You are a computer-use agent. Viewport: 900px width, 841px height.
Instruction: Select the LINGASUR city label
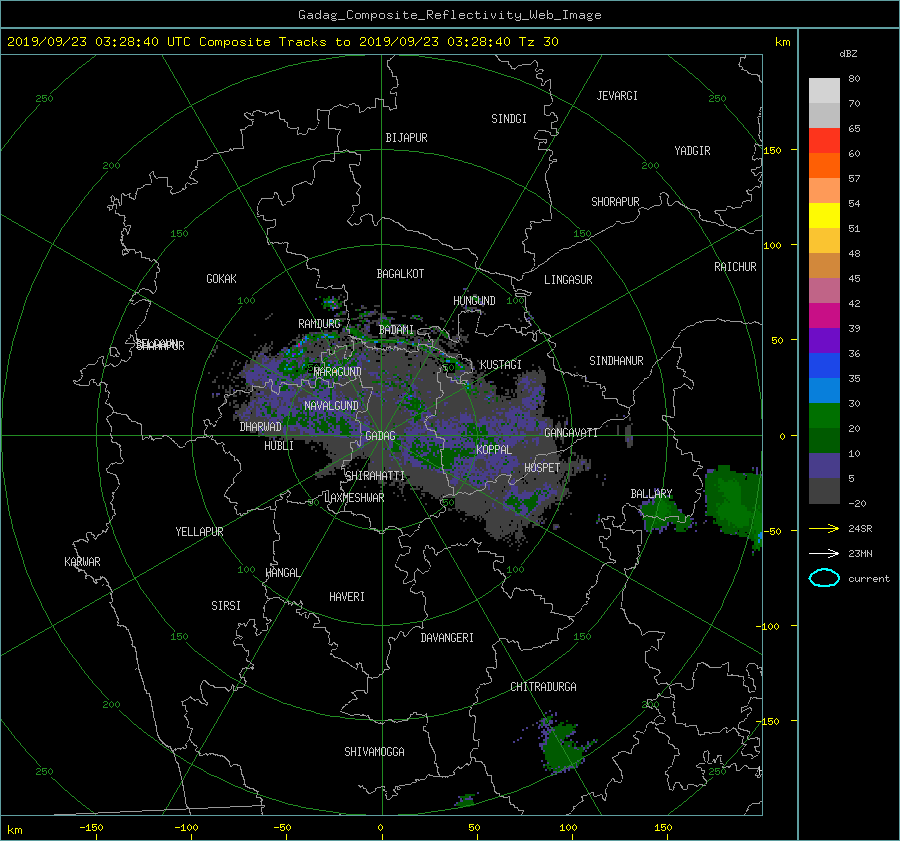tap(568, 280)
